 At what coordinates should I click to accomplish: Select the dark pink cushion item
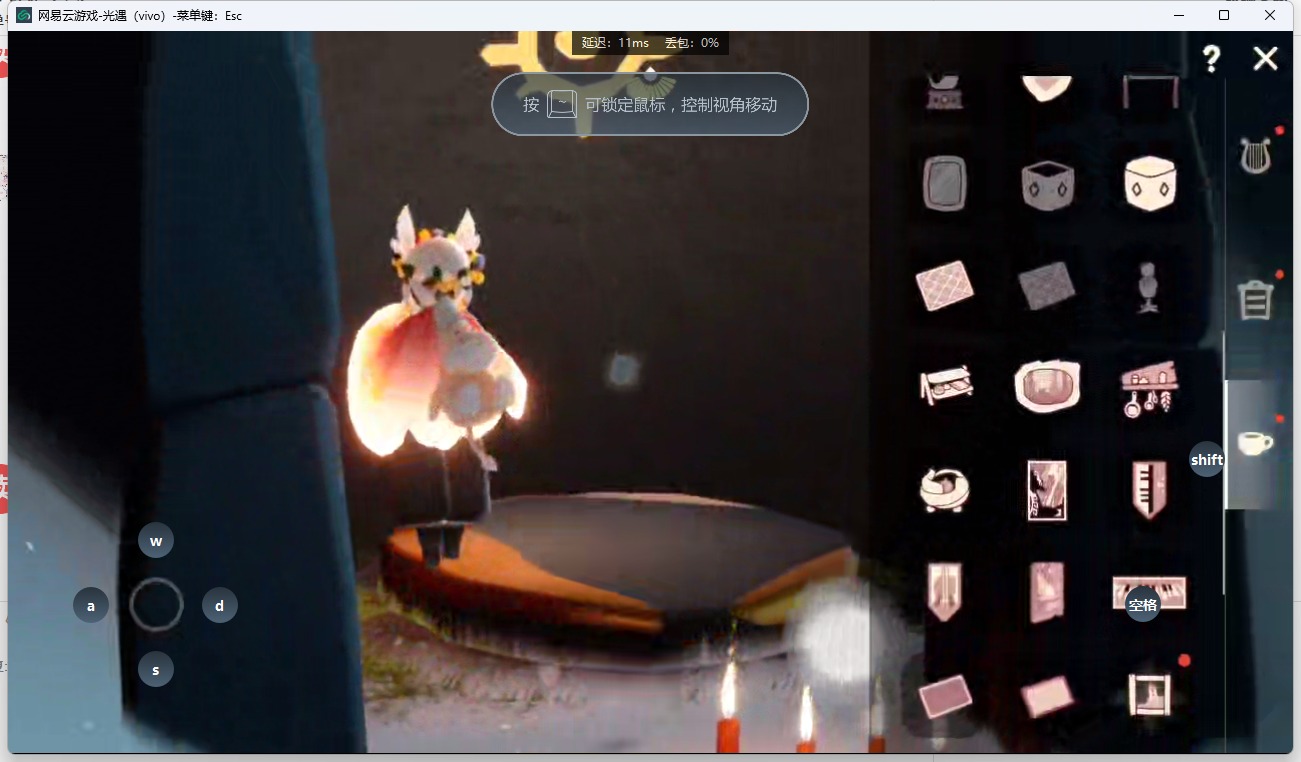click(945, 696)
